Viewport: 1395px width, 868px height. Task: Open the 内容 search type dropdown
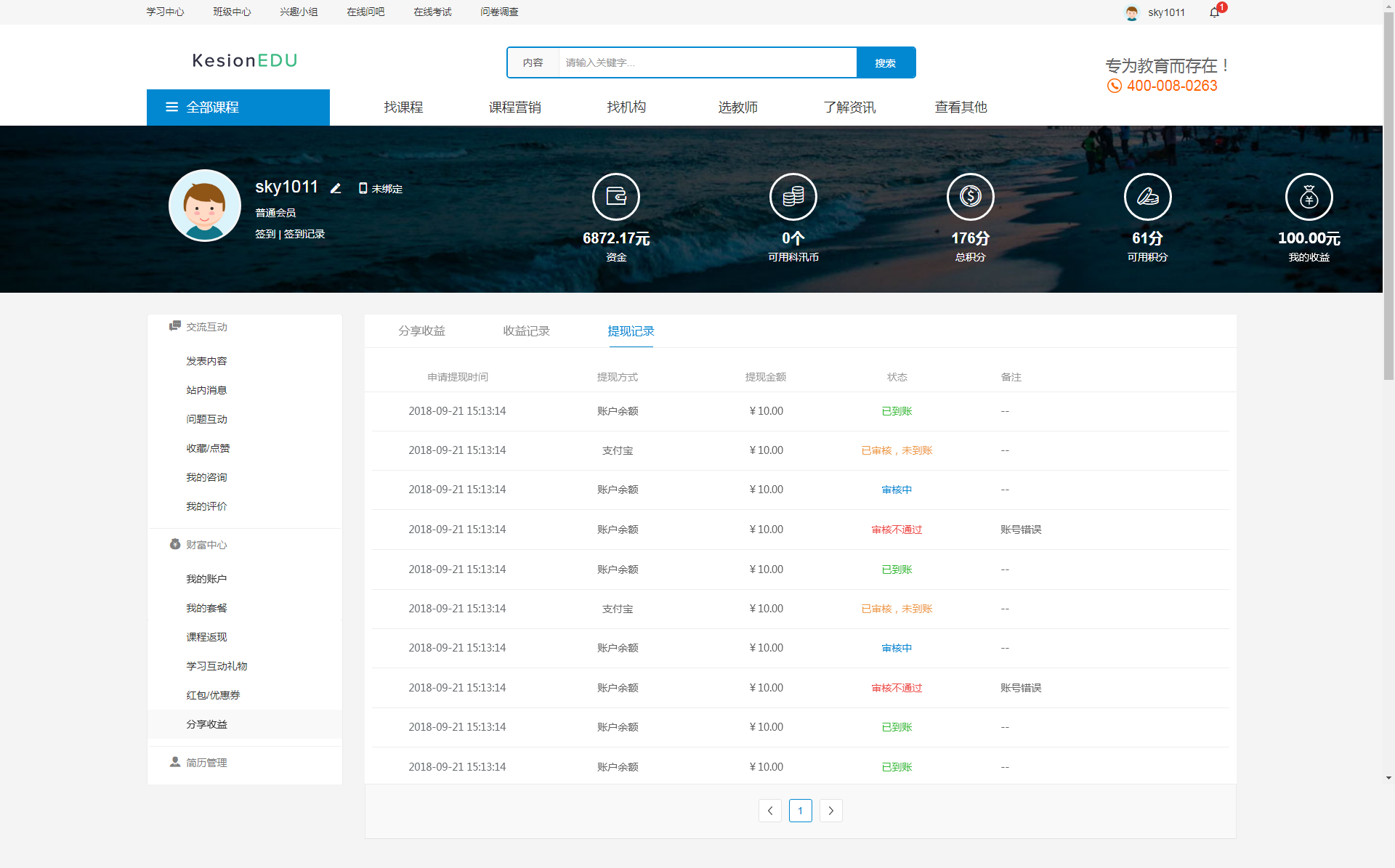(x=533, y=63)
